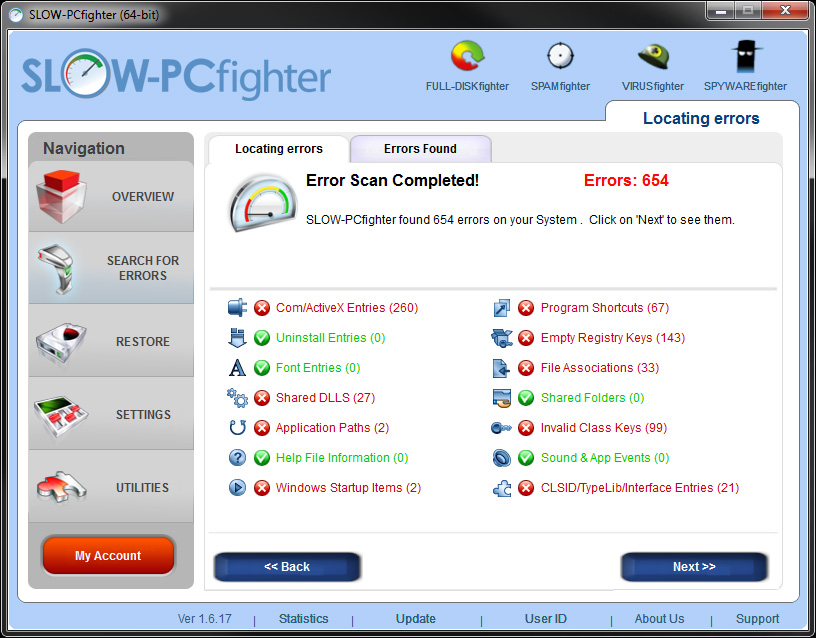Click the Invalid Class Keys key icon
Viewport: 816px width, 638px height.
click(x=502, y=428)
